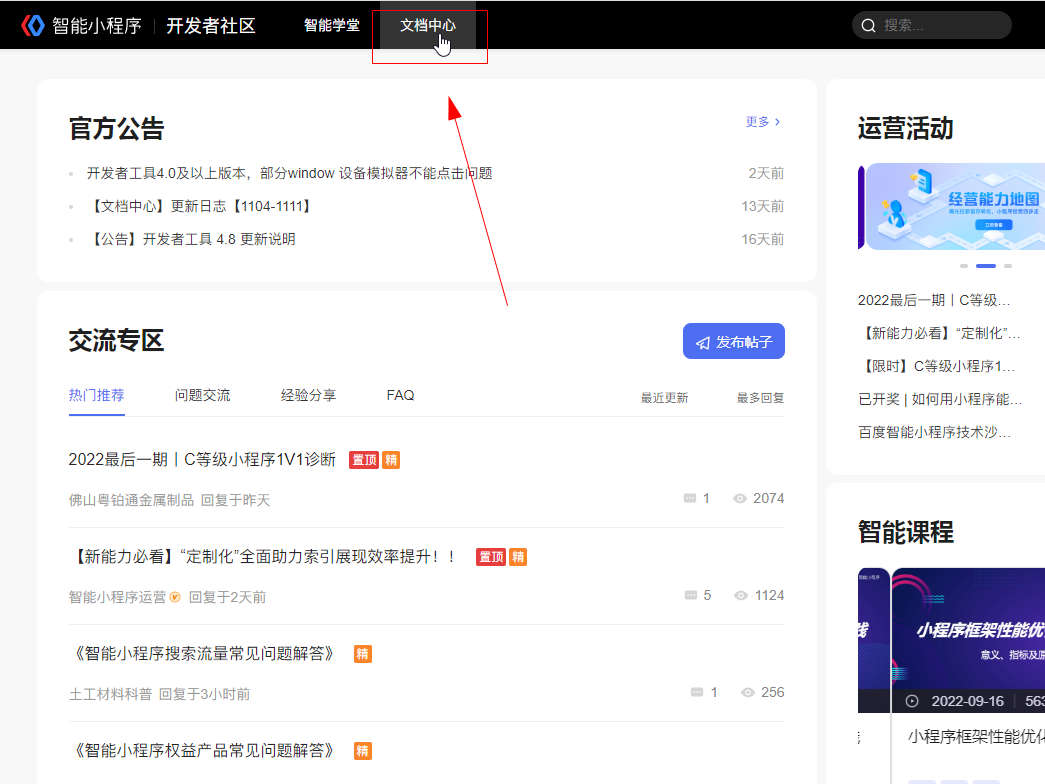Switch to 经验分享 tab
1045x784 pixels.
click(x=309, y=395)
